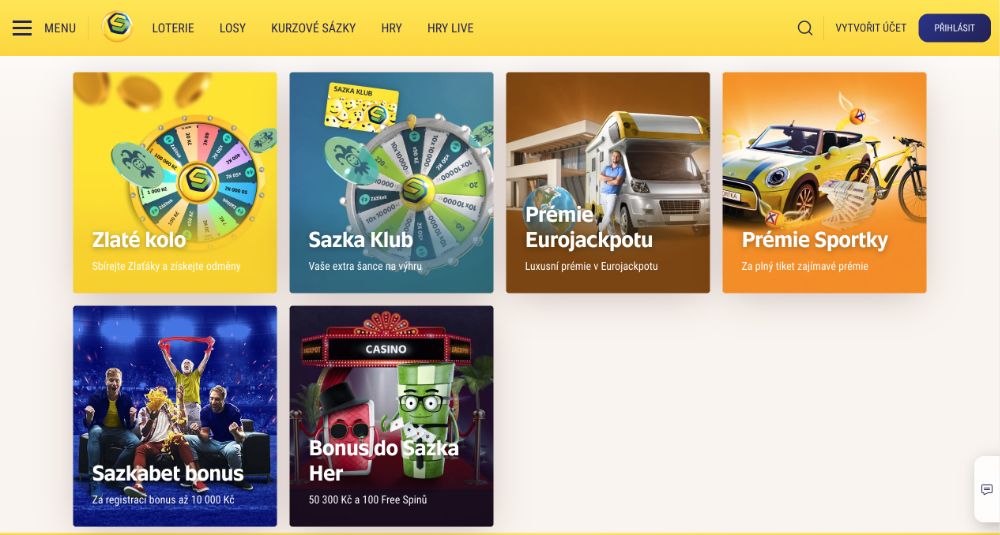Click the Casino marquee sign
The image size is (1000, 535).
tap(386, 349)
